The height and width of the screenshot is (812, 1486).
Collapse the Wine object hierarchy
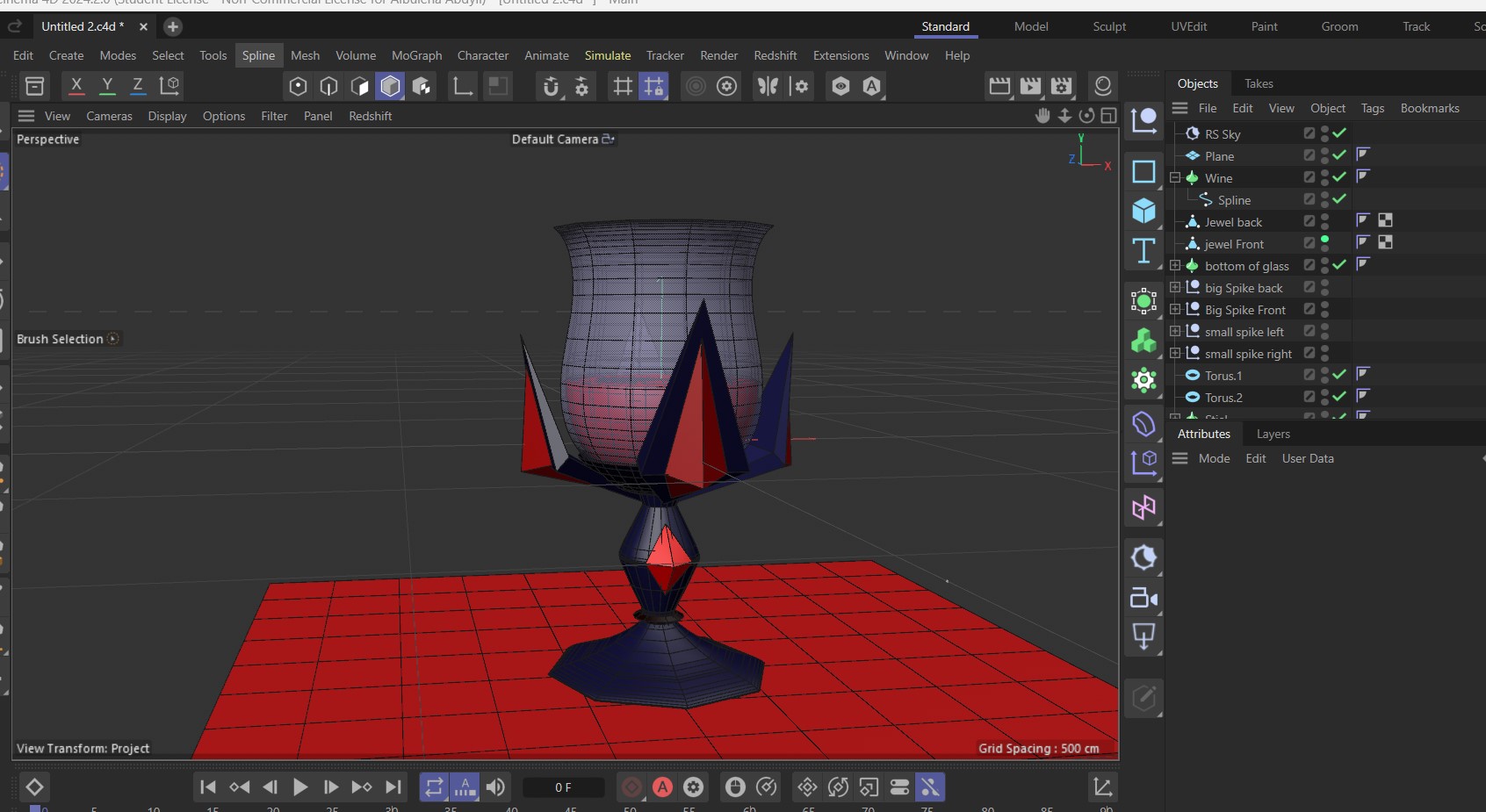(x=1175, y=177)
